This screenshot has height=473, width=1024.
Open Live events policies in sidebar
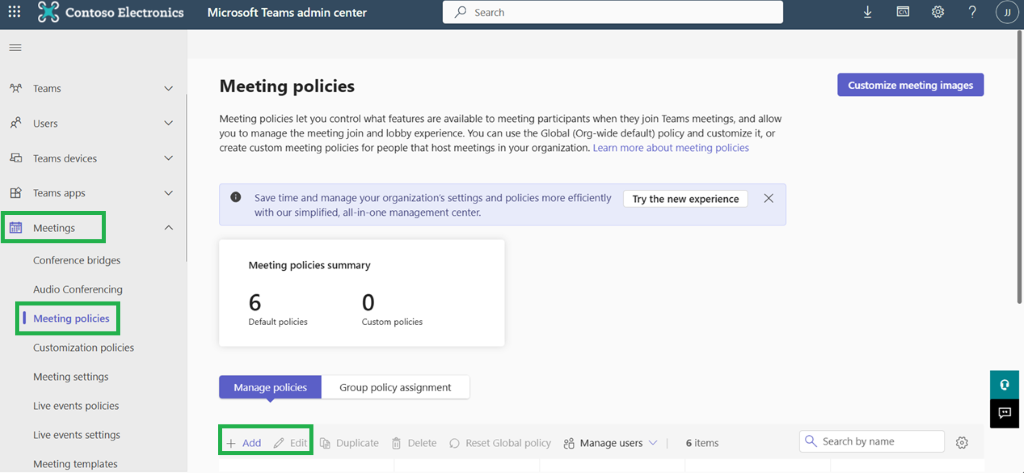click(x=76, y=406)
